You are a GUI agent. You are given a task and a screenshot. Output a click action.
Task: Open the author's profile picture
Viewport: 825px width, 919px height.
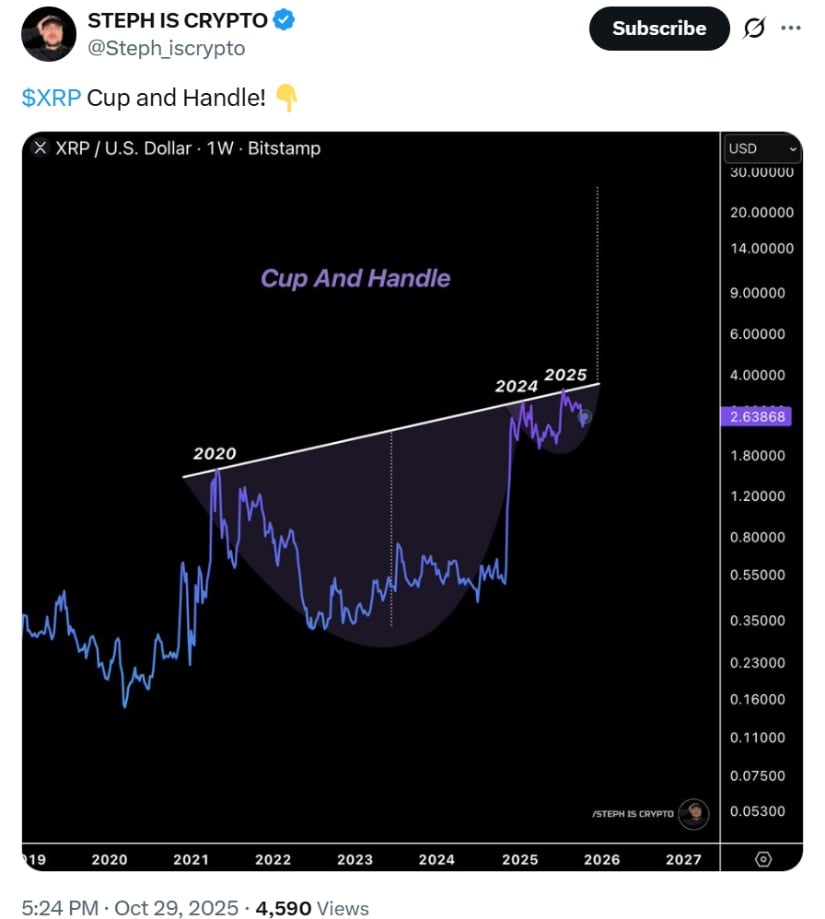click(x=48, y=33)
